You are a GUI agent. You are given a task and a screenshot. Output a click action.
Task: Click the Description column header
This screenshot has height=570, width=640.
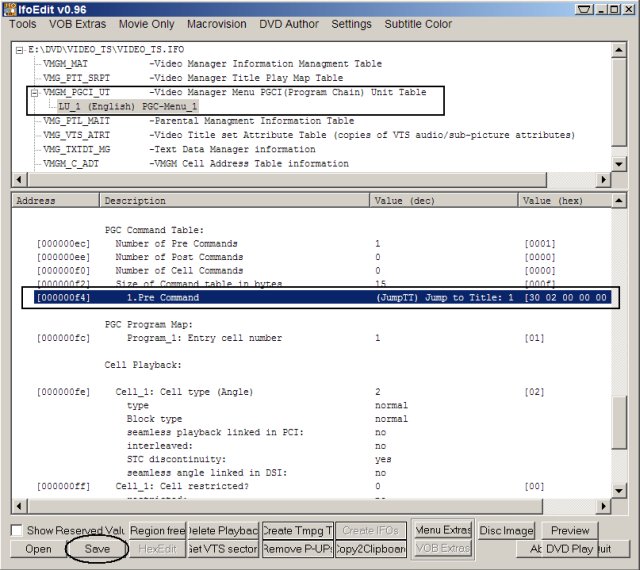(x=234, y=200)
